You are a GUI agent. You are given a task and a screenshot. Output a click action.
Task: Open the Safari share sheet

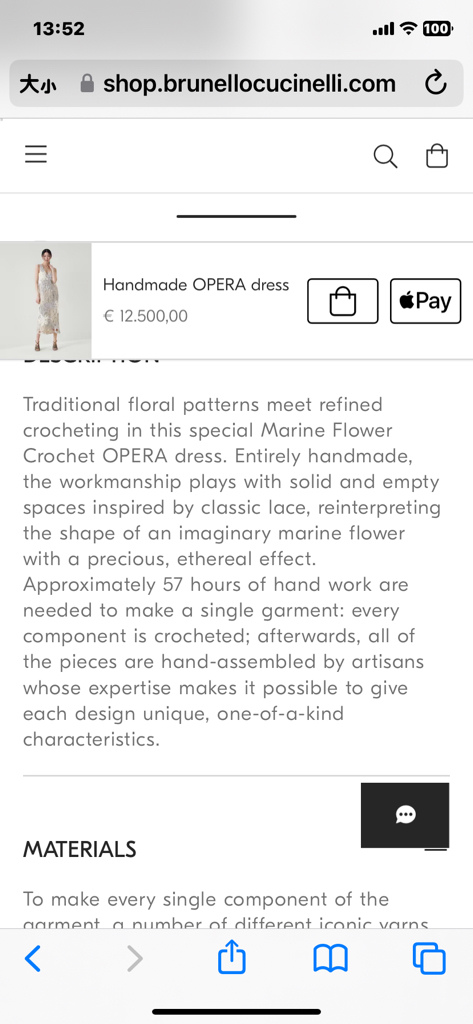231,957
